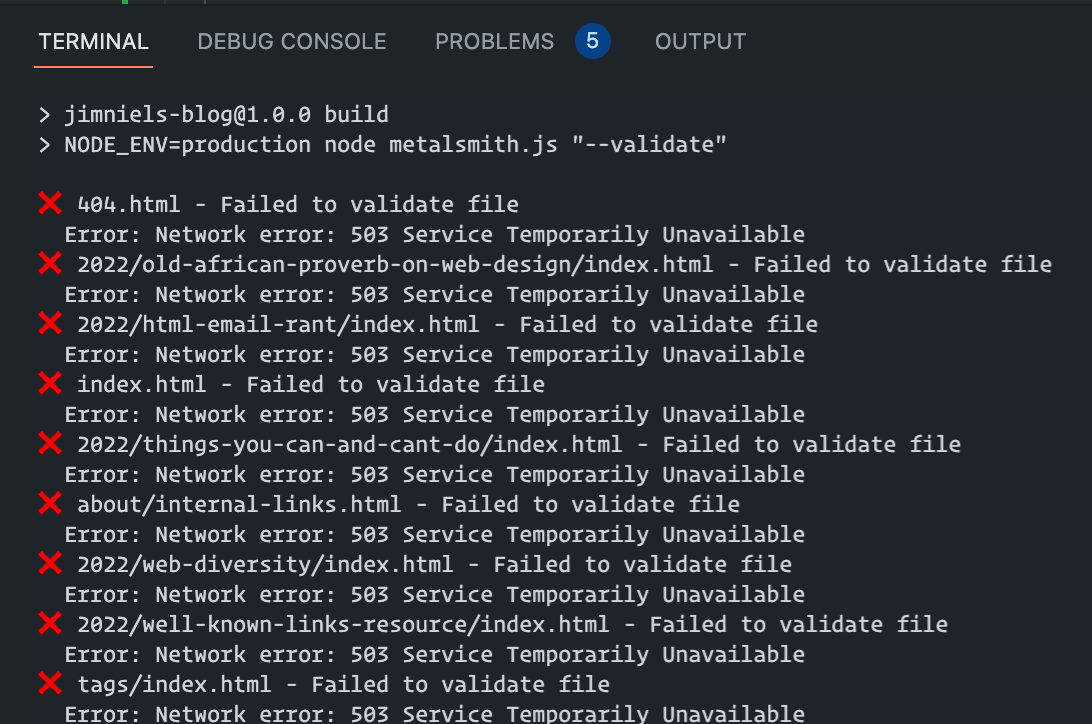Click the error icon beside about/internal-links.html
Screen dimensions: 1092x724
click(50, 503)
